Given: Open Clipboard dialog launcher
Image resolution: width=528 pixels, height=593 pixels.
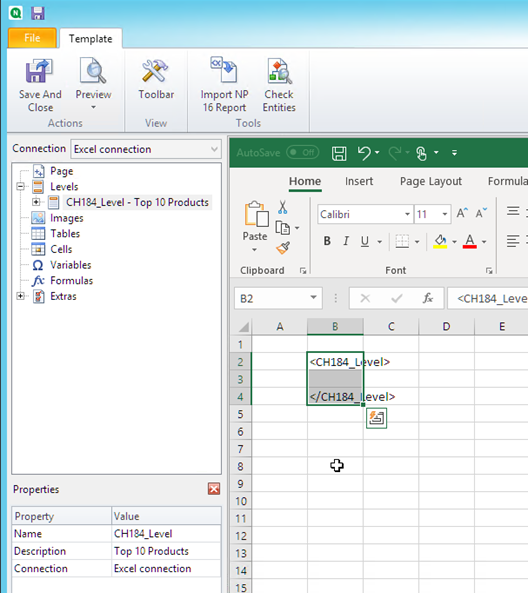Looking at the screenshot, I should click(x=303, y=270).
